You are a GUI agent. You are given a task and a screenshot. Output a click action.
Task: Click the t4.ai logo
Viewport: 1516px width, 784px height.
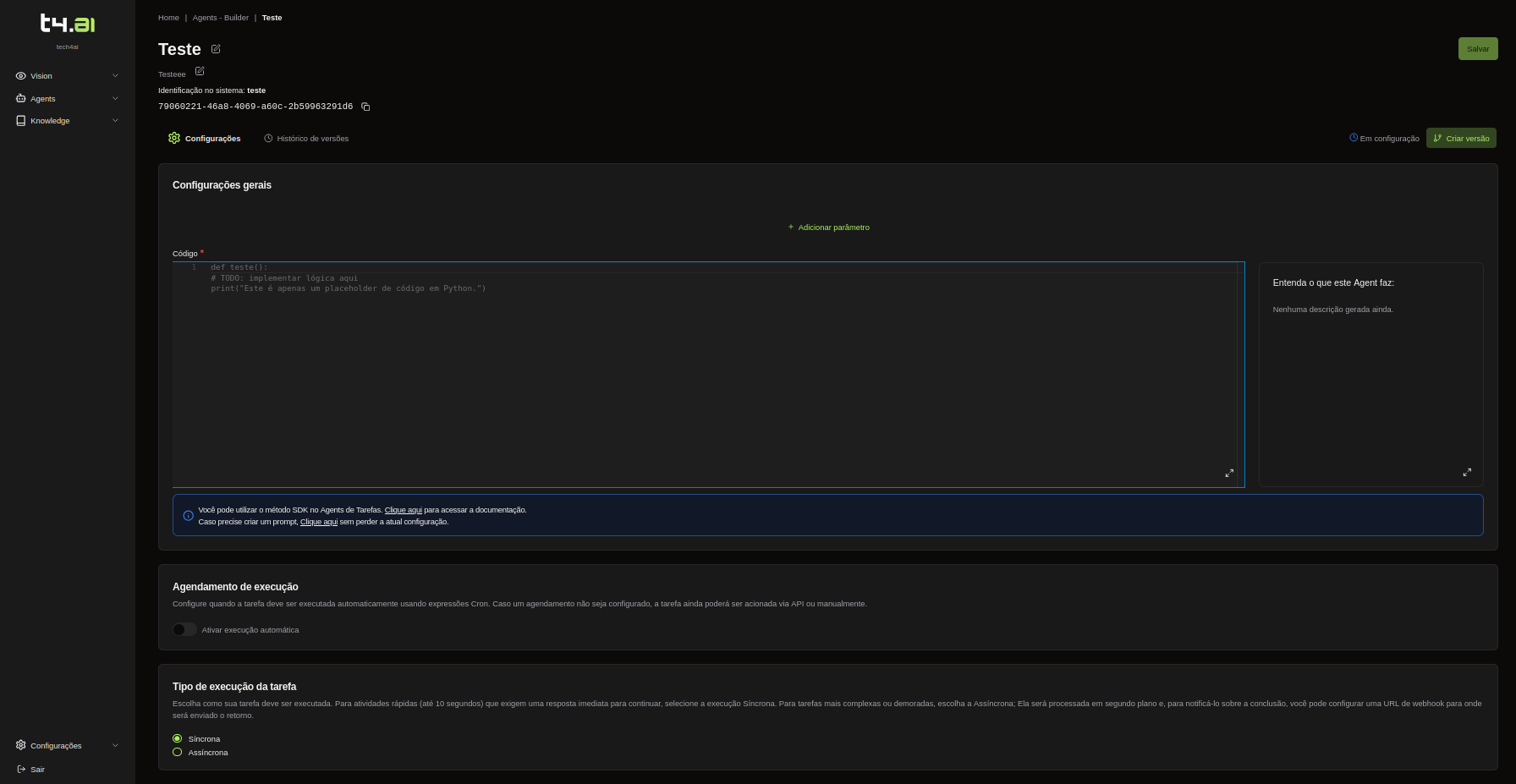tap(68, 24)
